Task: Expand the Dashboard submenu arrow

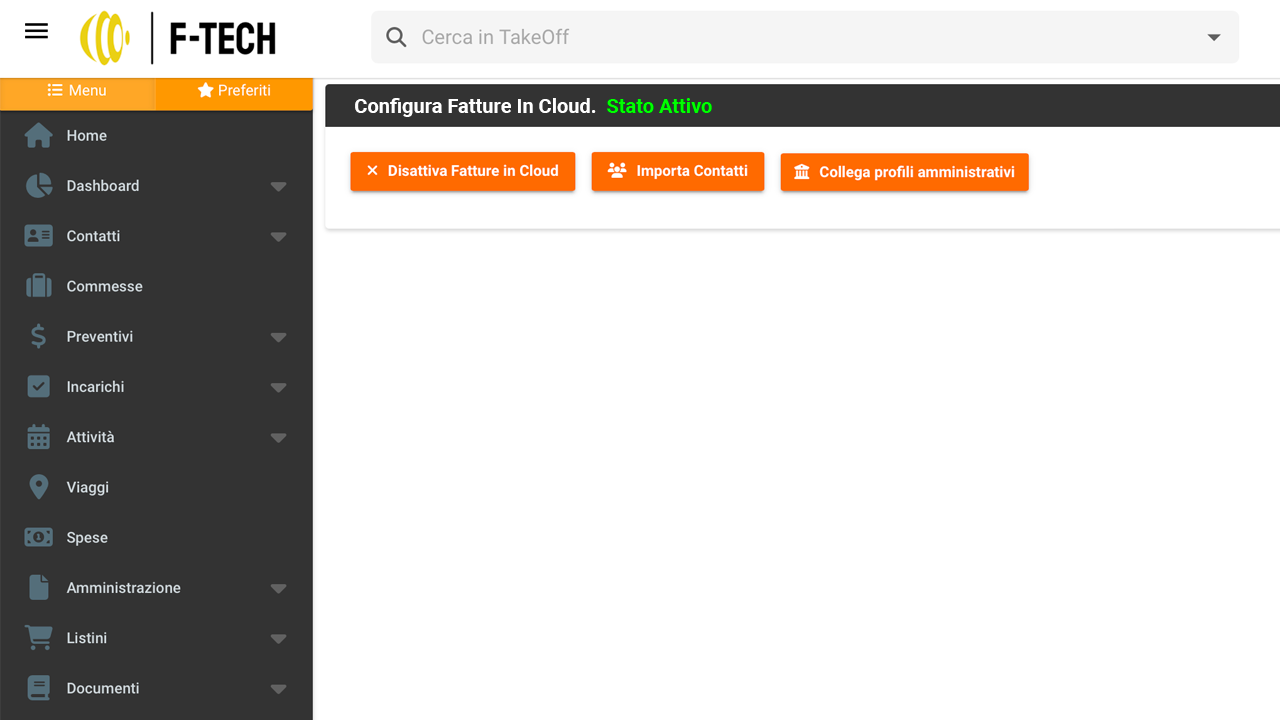Action: (x=279, y=186)
